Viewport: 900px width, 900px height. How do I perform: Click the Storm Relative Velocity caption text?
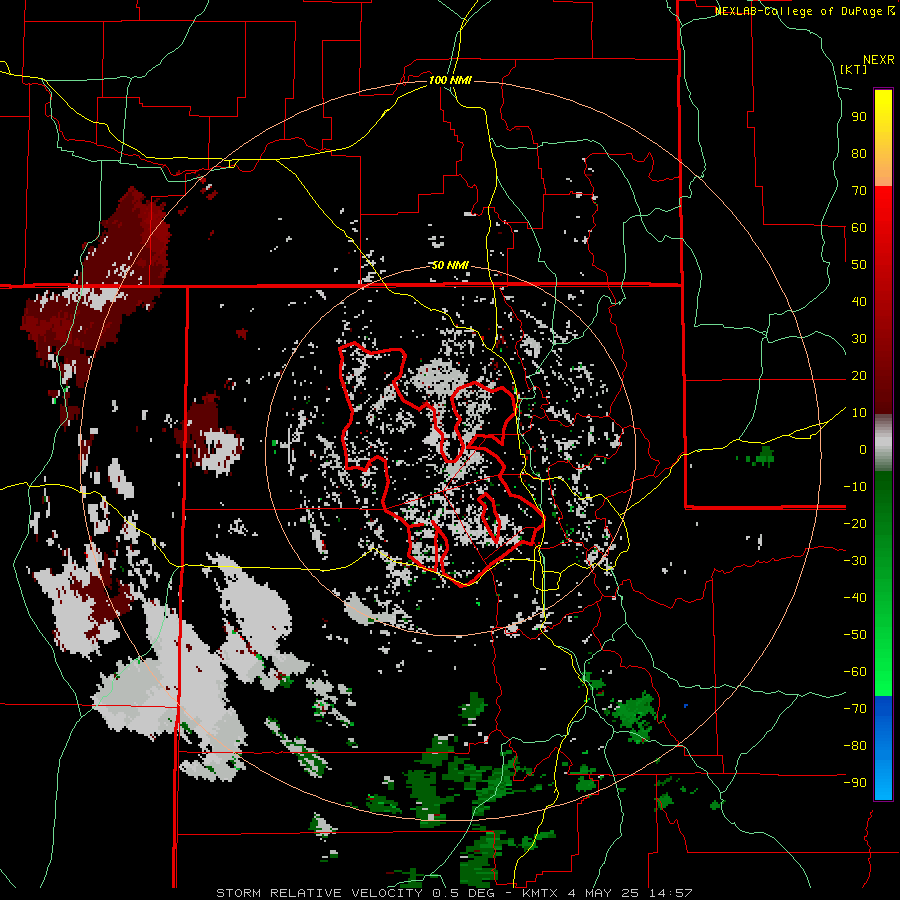pyautogui.click(x=454, y=893)
